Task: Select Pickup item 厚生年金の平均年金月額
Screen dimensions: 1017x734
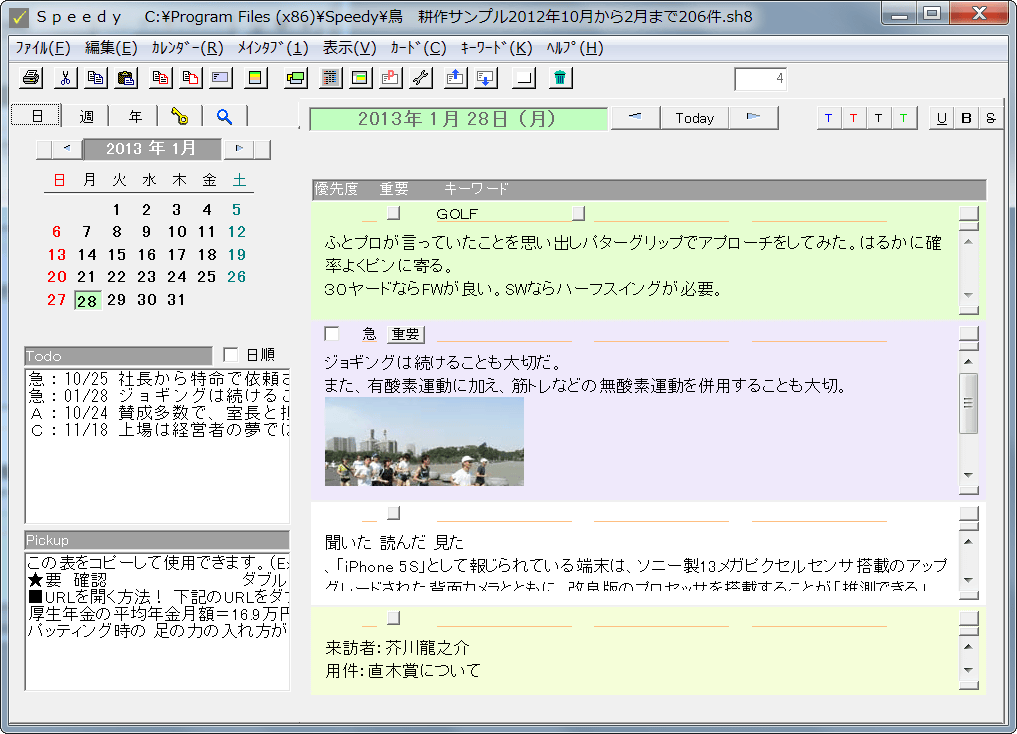Action: (158, 613)
